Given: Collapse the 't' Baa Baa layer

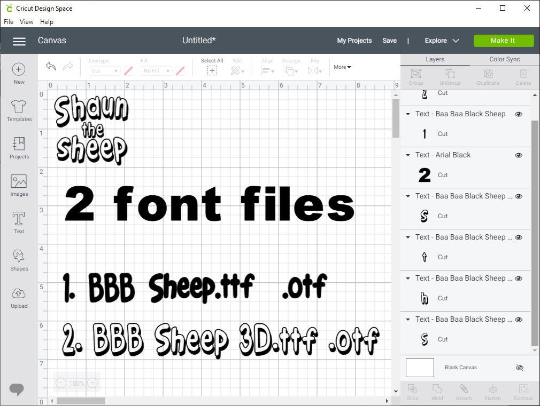Looking at the screenshot, I should tap(408, 237).
